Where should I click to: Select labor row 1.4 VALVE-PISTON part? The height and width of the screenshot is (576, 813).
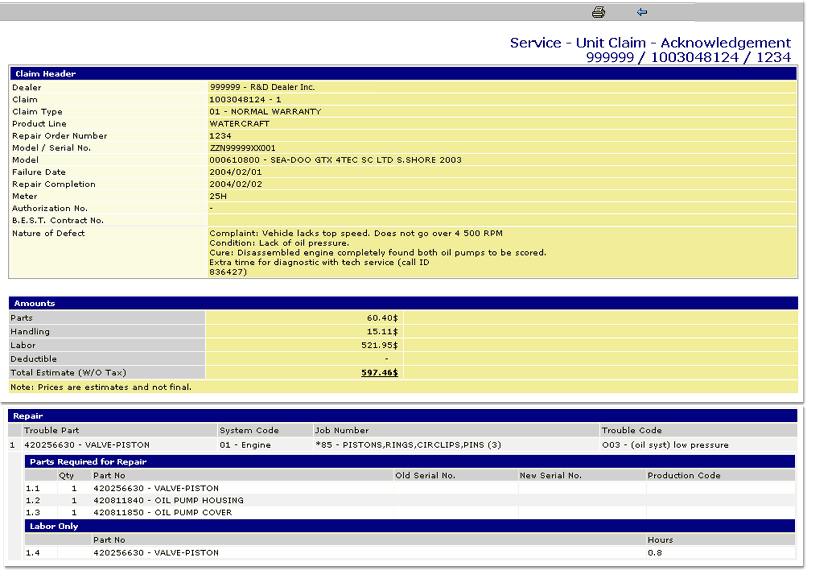[x=156, y=553]
